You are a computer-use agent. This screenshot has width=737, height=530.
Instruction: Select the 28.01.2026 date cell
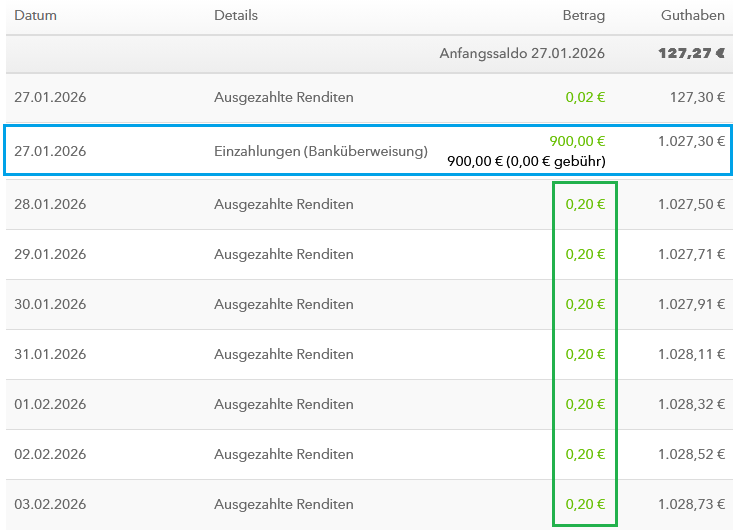pos(50,205)
